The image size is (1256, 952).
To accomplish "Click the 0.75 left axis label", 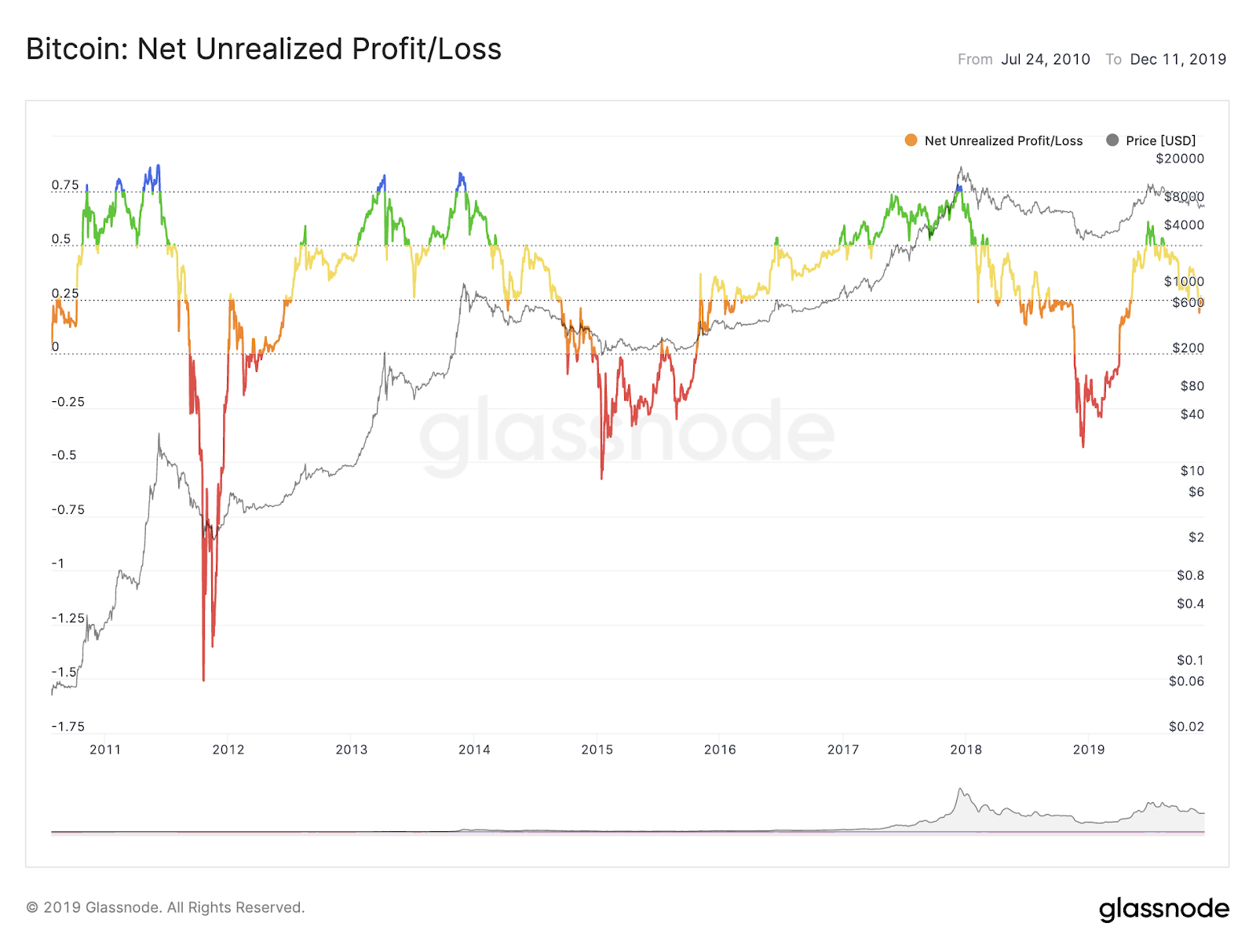I will pyautogui.click(x=65, y=185).
